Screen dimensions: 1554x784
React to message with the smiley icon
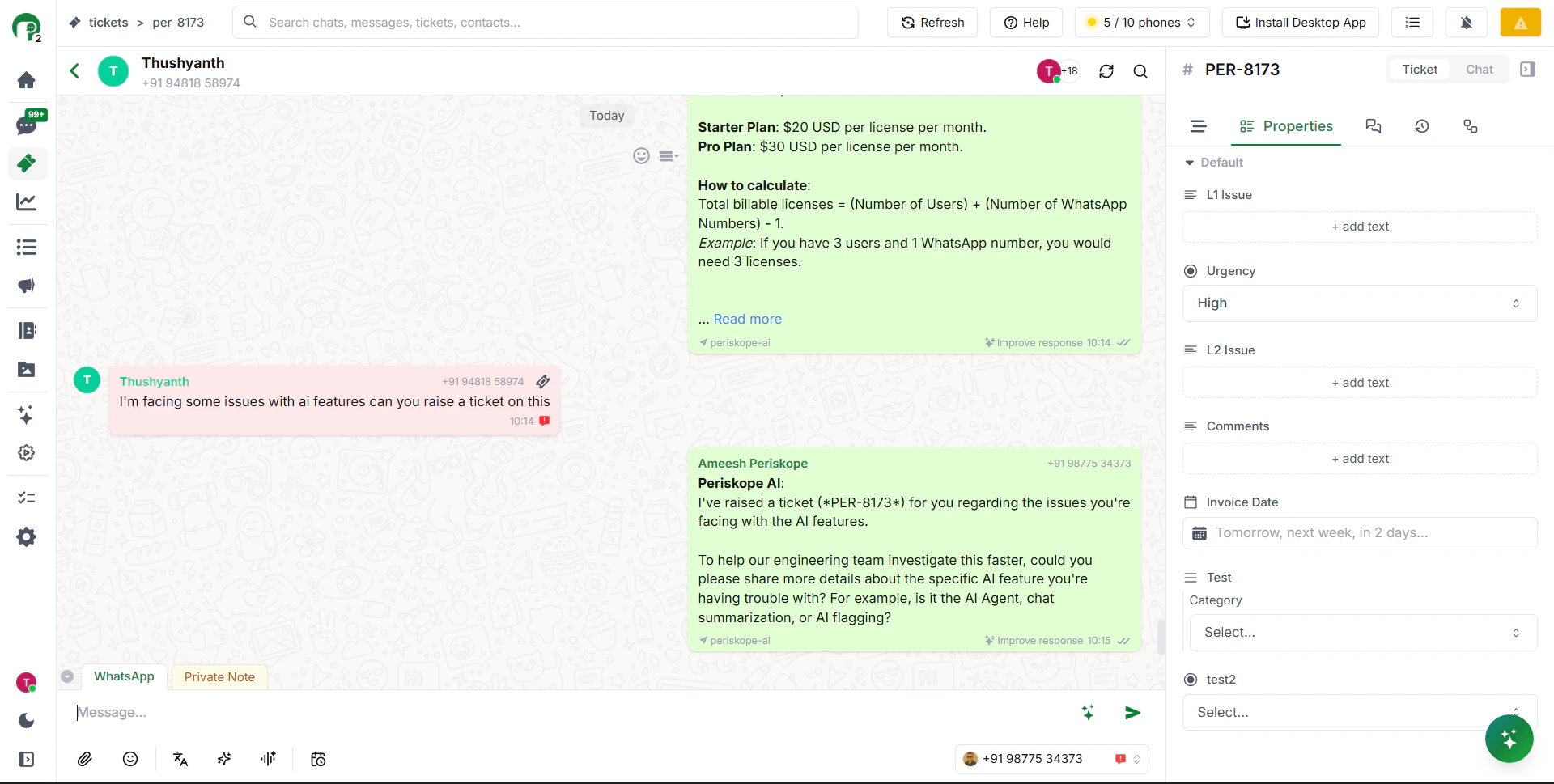click(641, 156)
